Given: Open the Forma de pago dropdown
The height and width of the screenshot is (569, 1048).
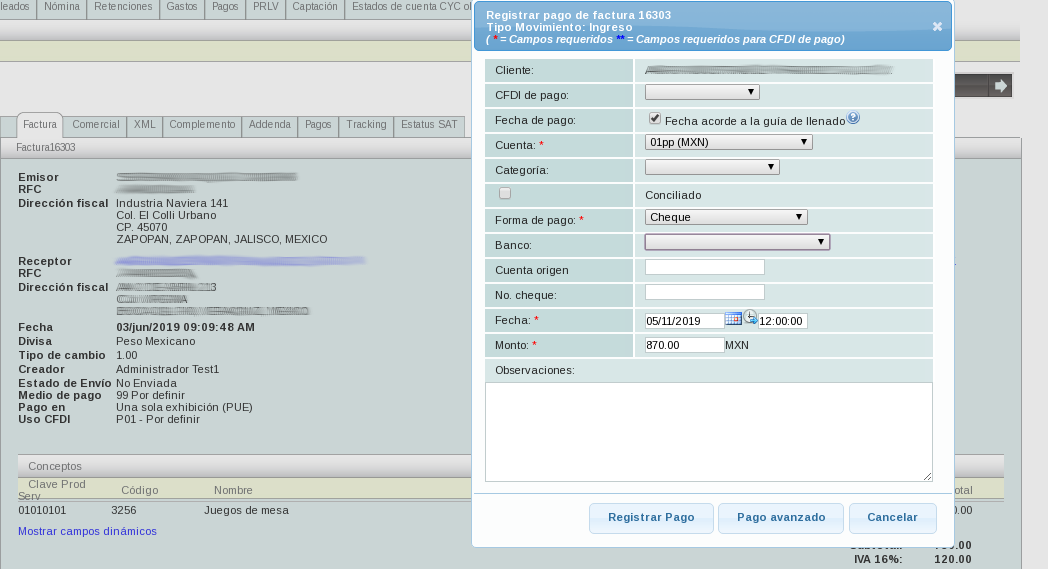Looking at the screenshot, I should [x=726, y=217].
